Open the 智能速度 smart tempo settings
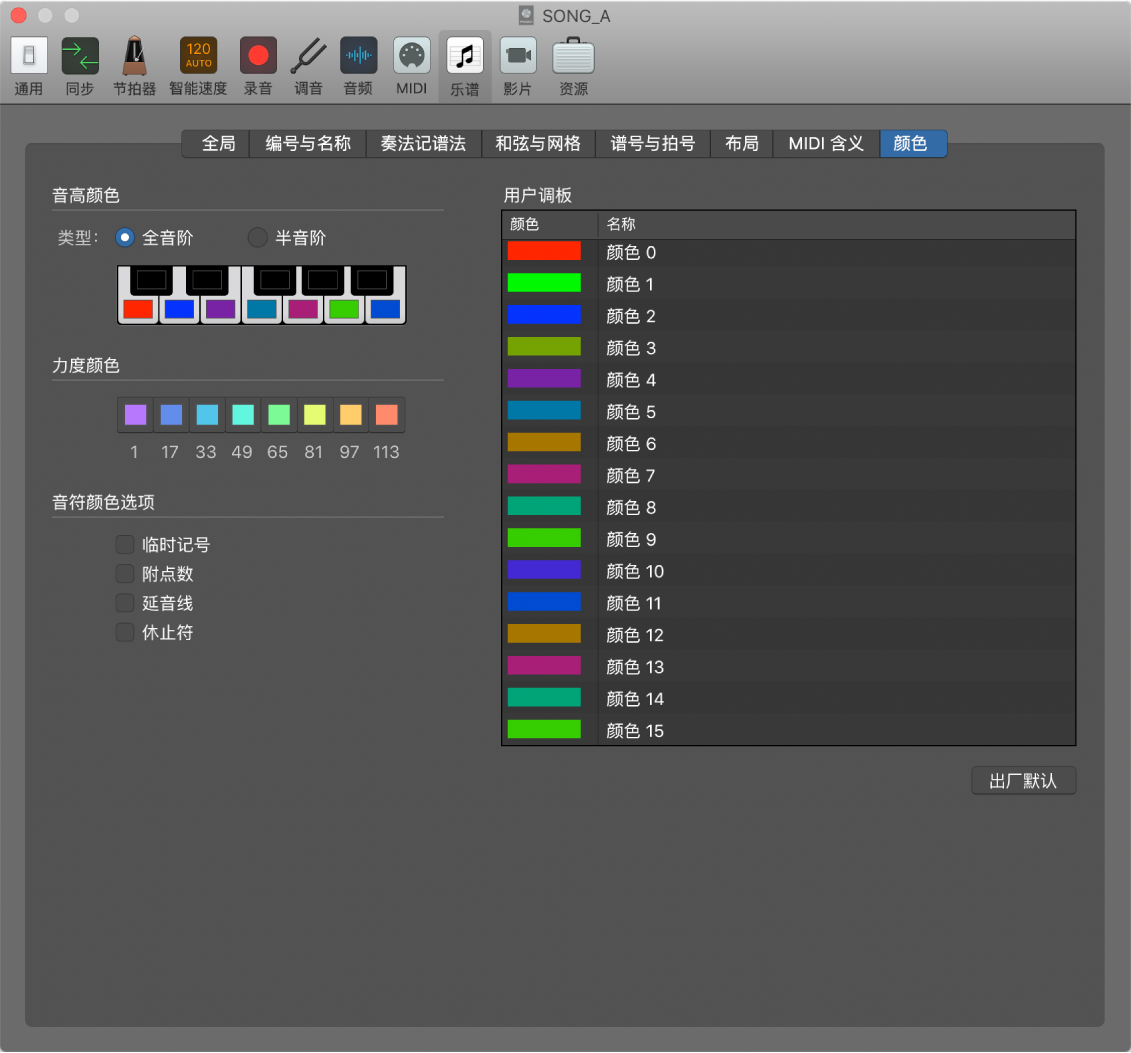Image resolution: width=1131 pixels, height=1053 pixels. click(x=198, y=66)
